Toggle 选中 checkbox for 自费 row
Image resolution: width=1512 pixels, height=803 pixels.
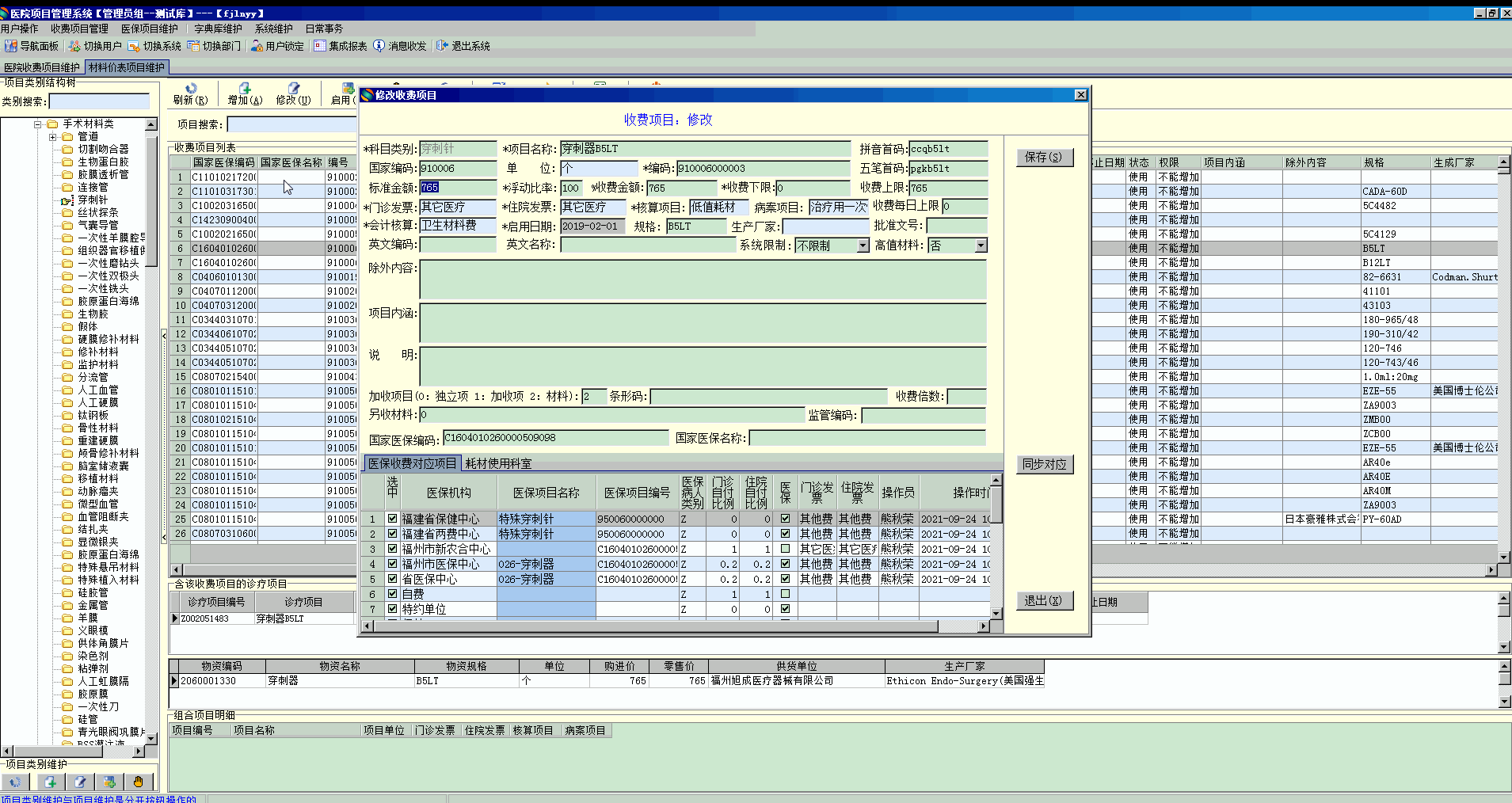point(392,594)
